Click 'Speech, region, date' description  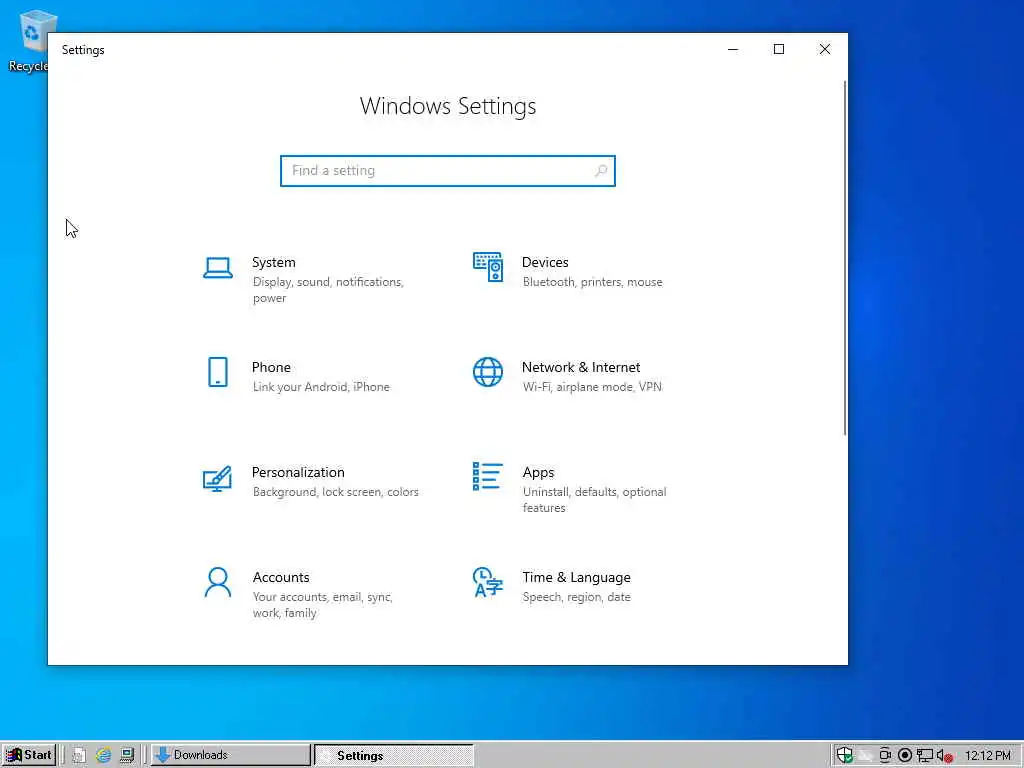click(577, 598)
